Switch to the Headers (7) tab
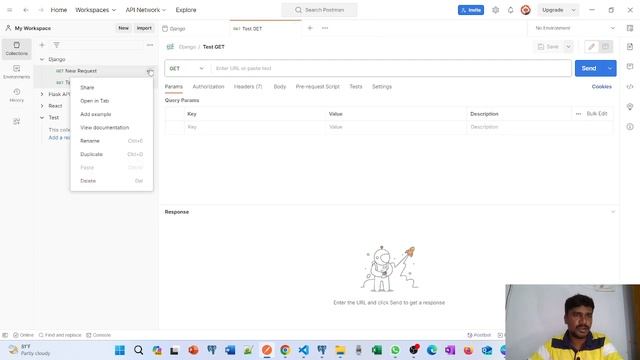Screen dimensions: 640x360 click(x=248, y=87)
